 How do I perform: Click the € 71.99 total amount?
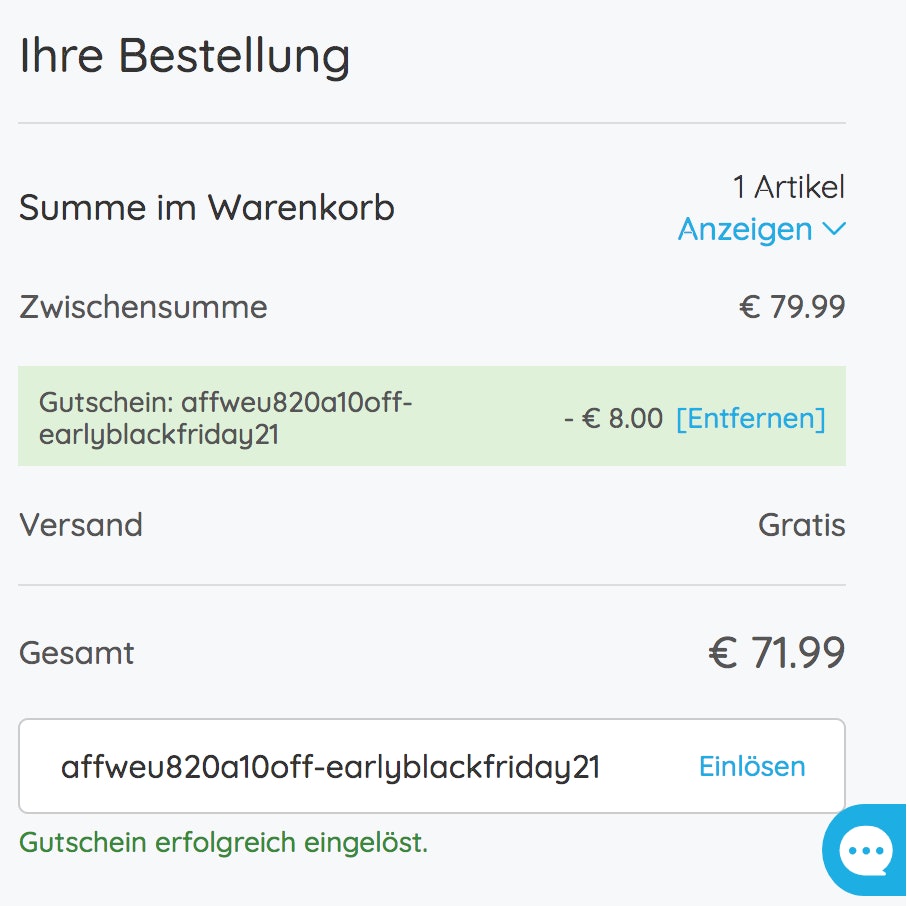pos(777,653)
